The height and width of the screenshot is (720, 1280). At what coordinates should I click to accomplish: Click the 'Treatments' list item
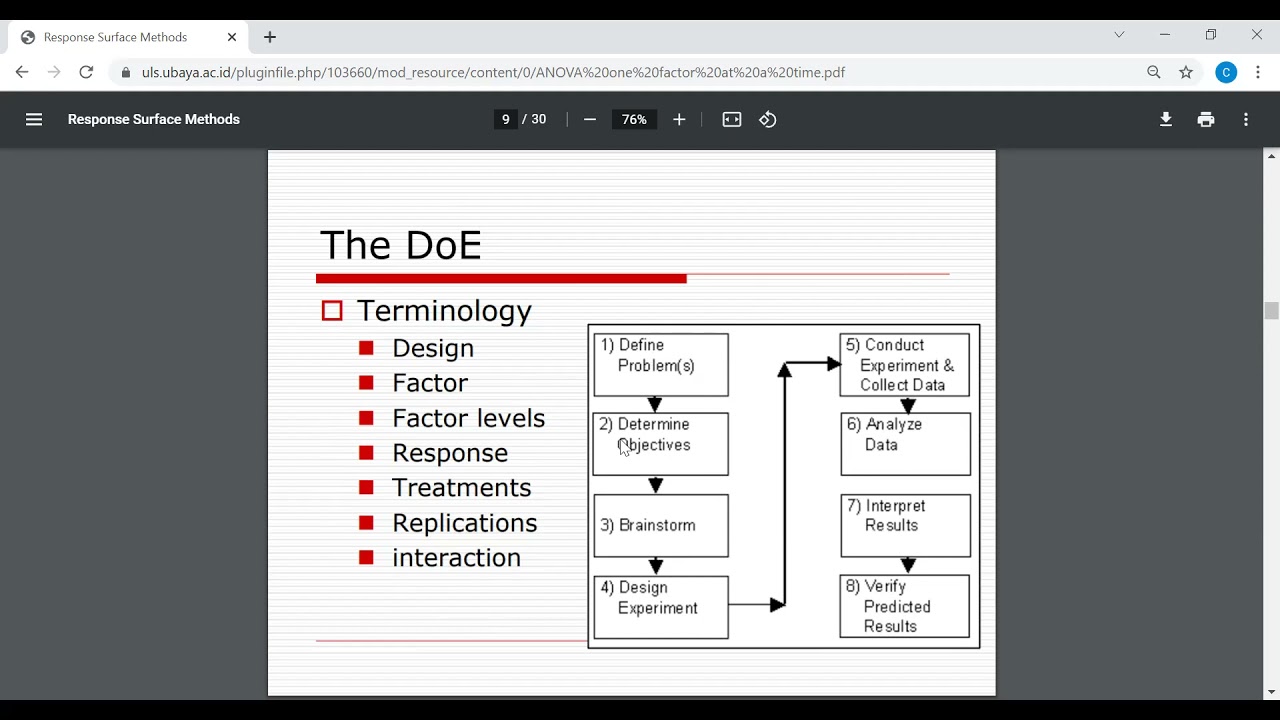[x=461, y=488]
